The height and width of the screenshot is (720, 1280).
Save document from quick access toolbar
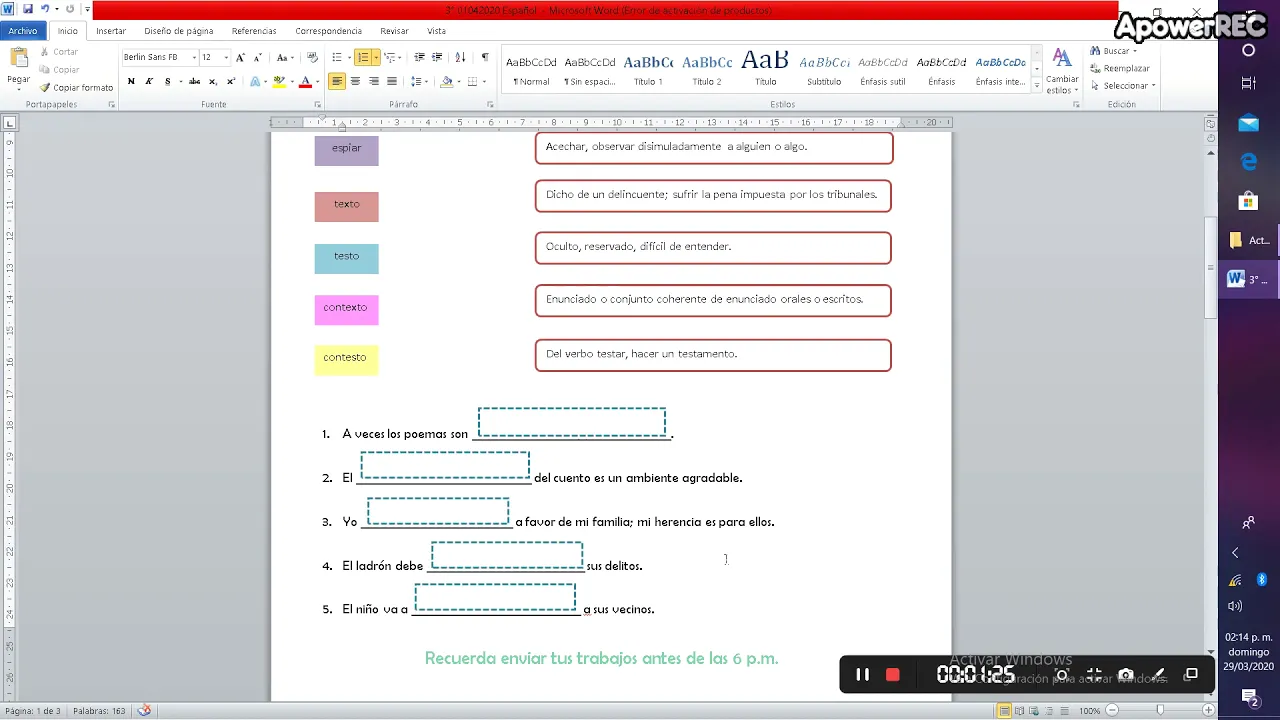tap(27, 9)
